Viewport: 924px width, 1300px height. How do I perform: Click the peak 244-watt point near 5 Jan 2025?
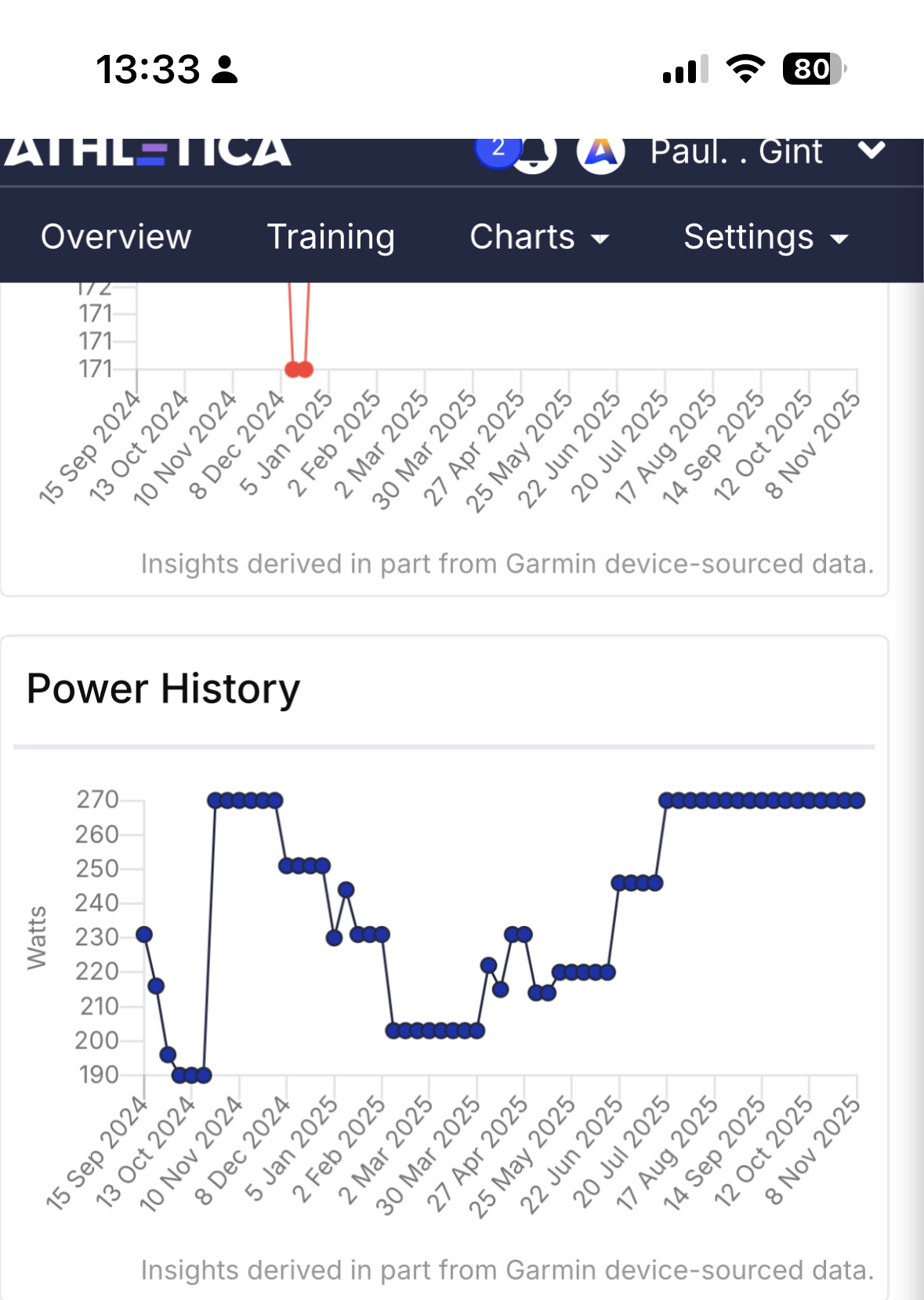tap(346, 890)
